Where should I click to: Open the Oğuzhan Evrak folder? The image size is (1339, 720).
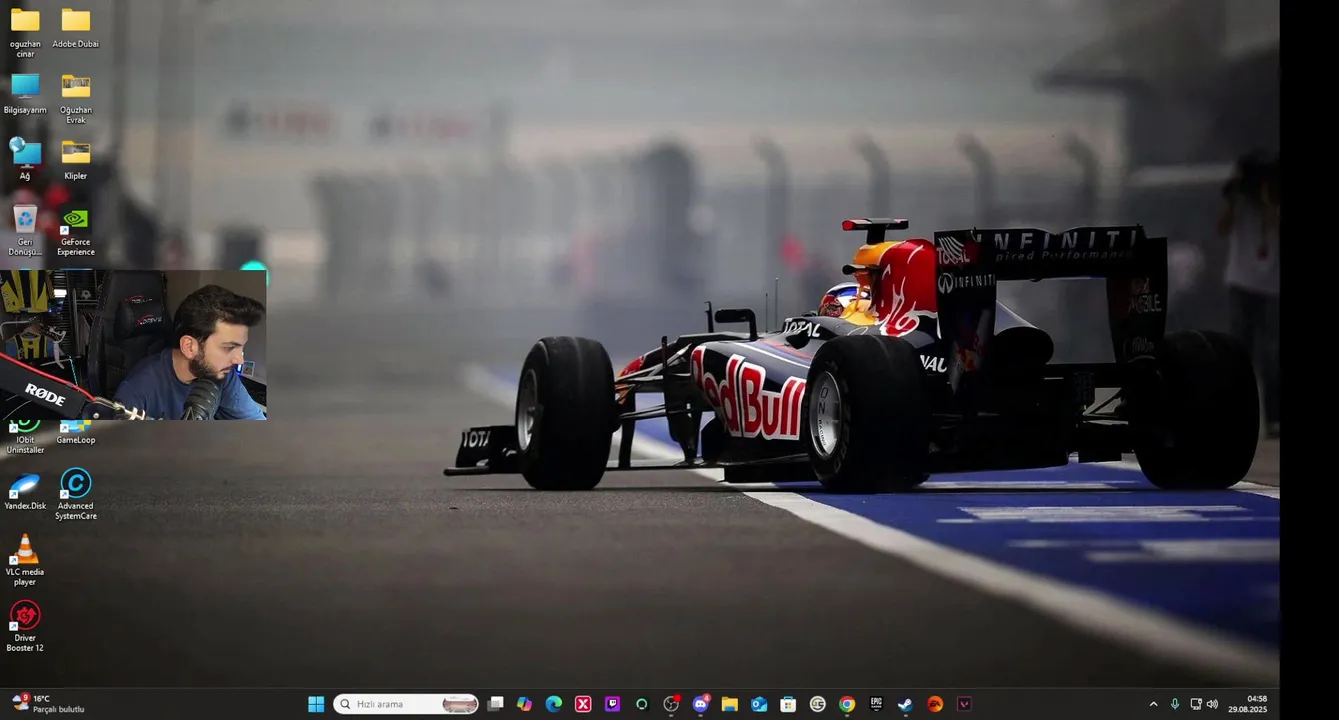(76, 99)
